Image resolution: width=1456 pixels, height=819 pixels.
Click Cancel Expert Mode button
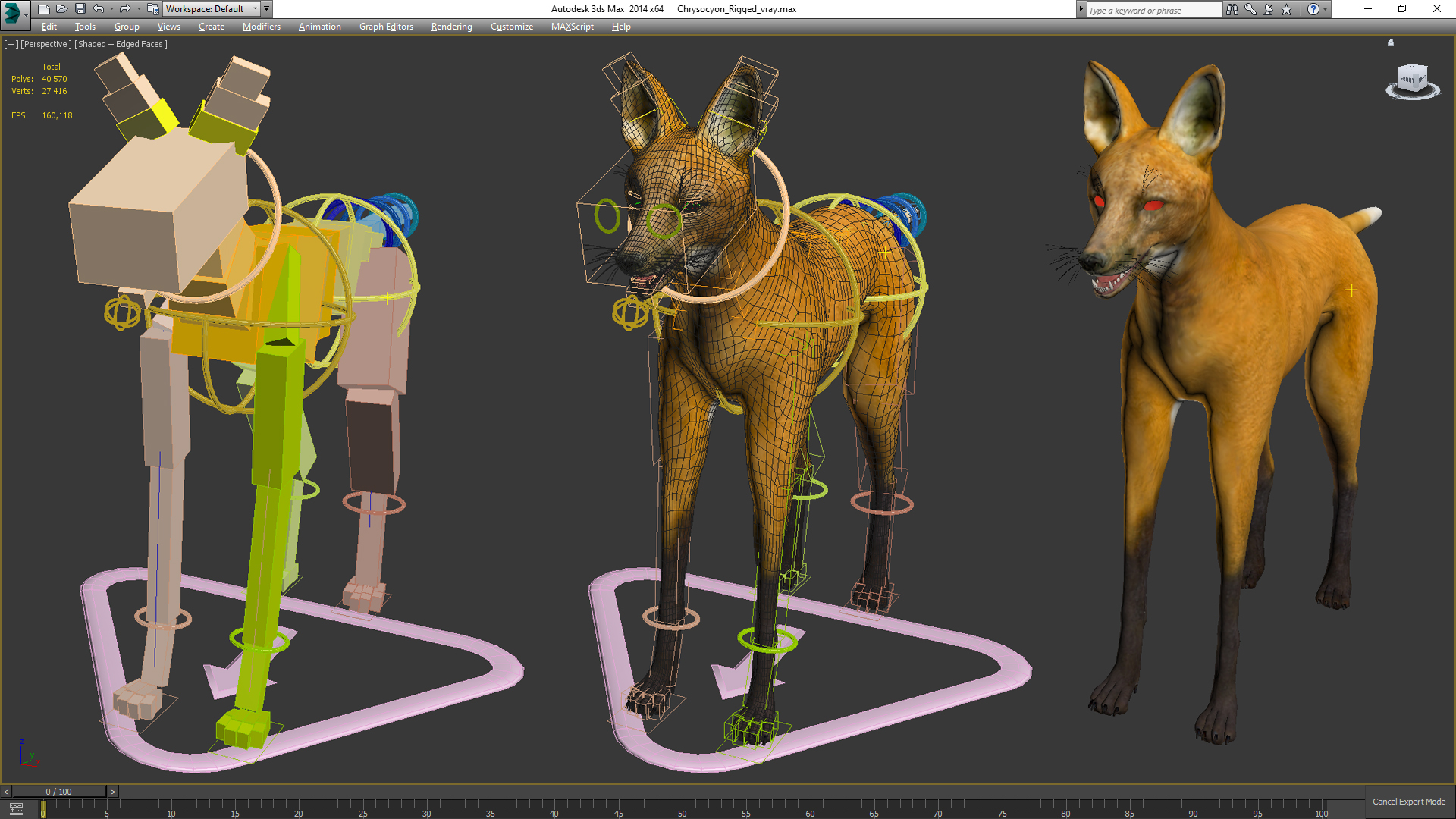[1408, 802]
